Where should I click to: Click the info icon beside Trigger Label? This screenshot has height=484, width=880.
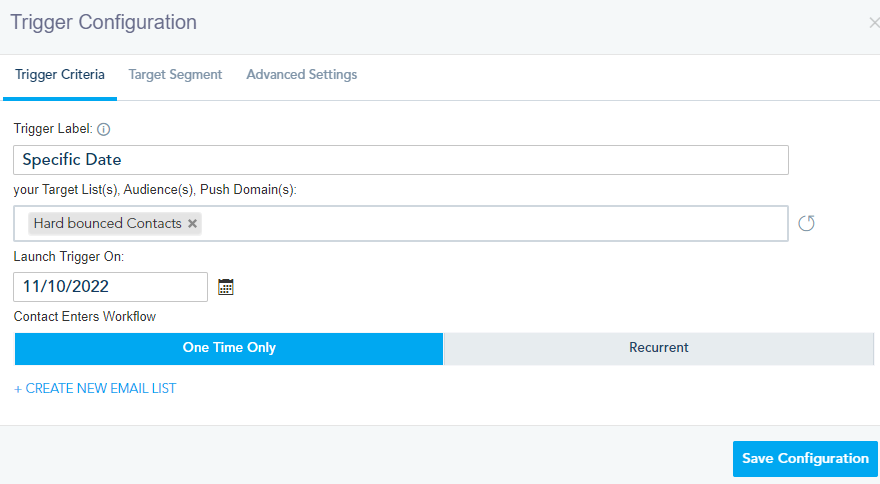(x=104, y=129)
